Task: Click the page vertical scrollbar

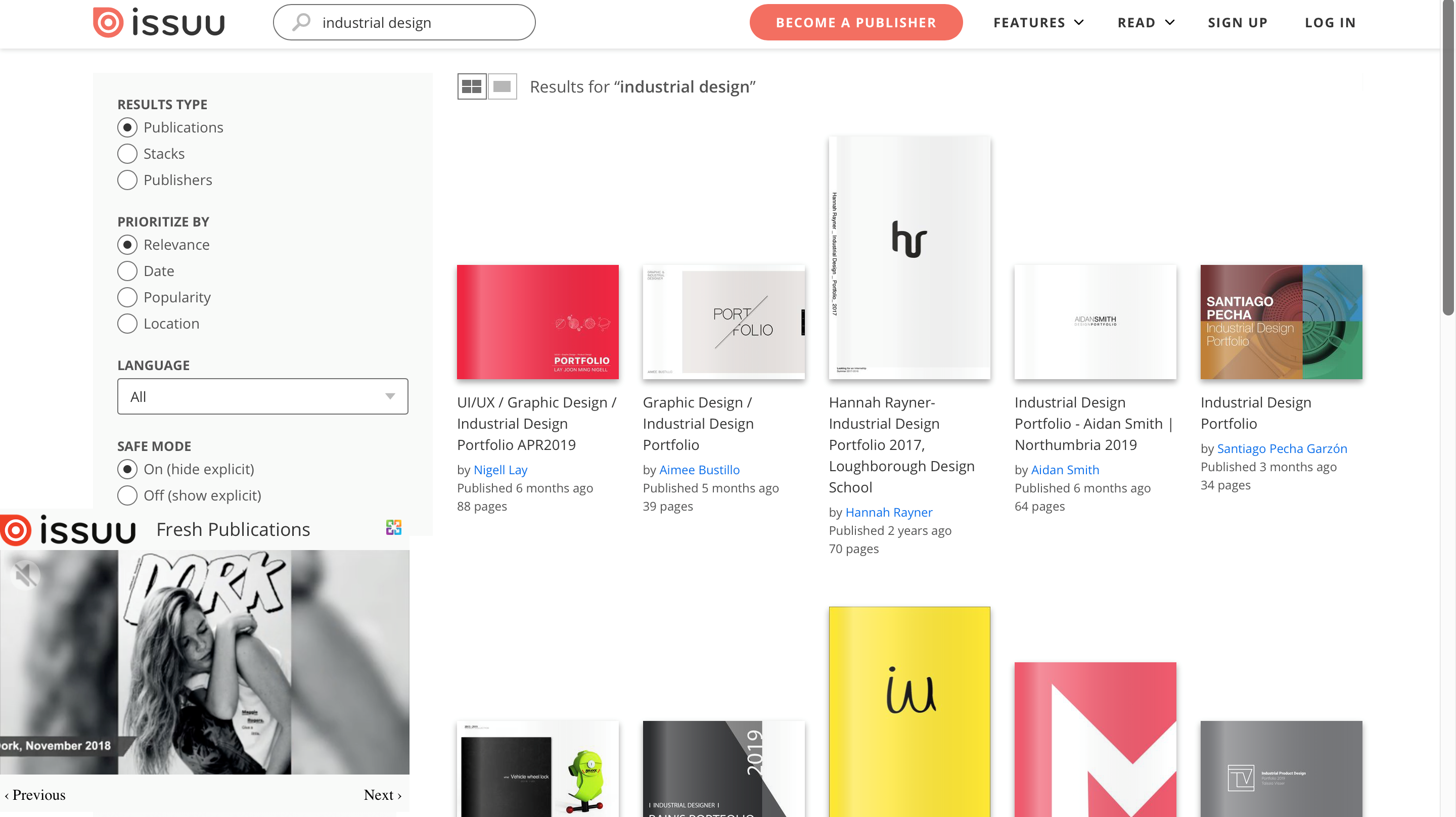Action: click(x=1447, y=158)
